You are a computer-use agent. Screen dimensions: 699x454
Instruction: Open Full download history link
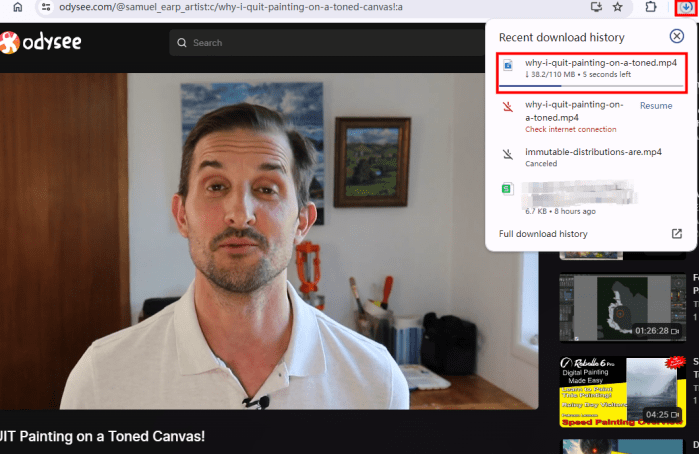tap(543, 234)
